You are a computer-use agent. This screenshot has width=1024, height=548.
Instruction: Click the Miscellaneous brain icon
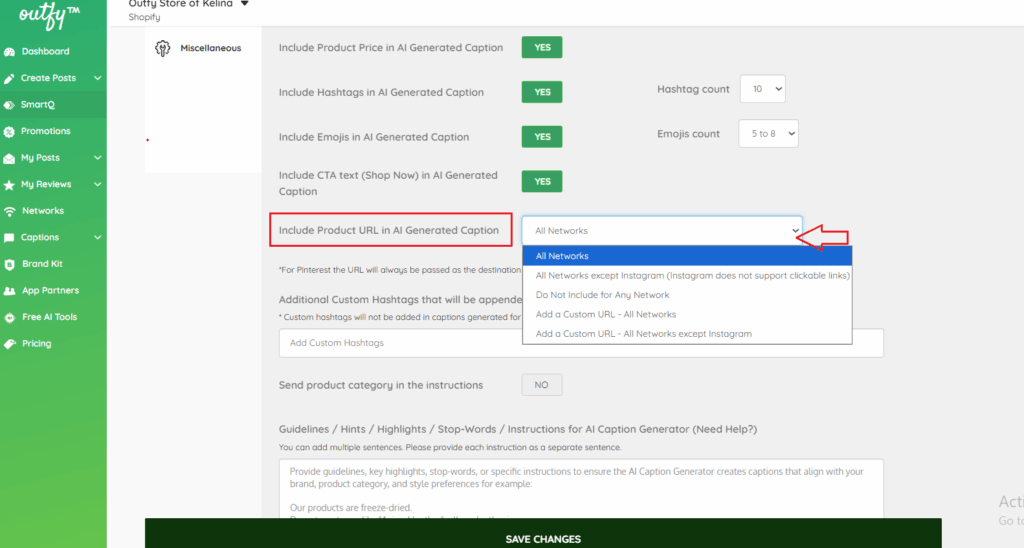point(163,48)
